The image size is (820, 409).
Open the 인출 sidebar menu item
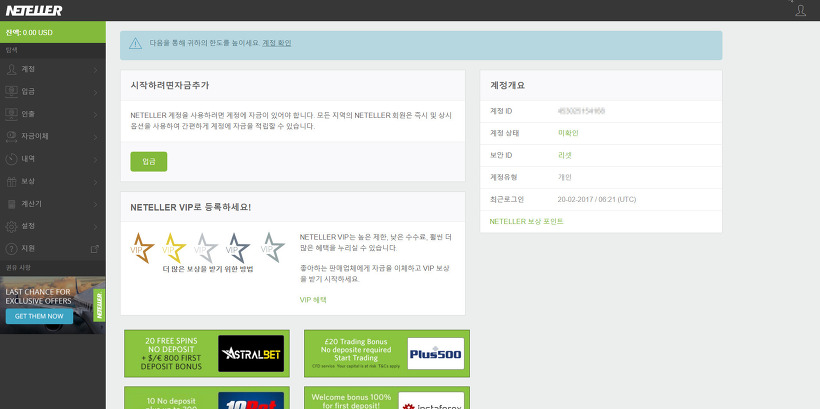pyautogui.click(x=53, y=114)
